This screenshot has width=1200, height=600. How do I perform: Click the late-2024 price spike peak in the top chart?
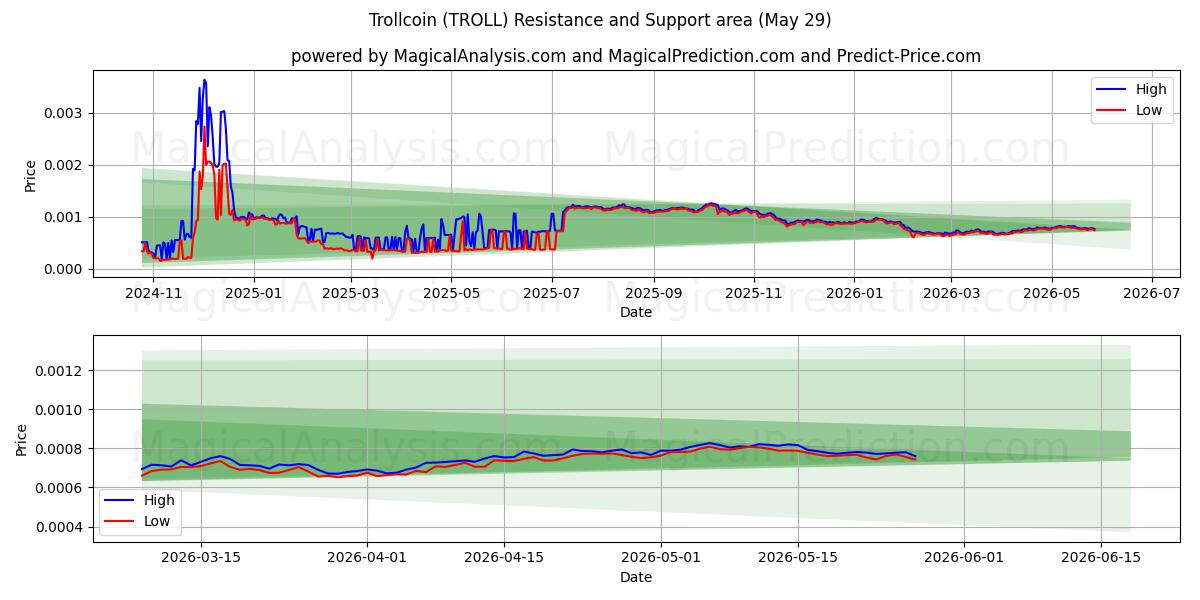204,81
